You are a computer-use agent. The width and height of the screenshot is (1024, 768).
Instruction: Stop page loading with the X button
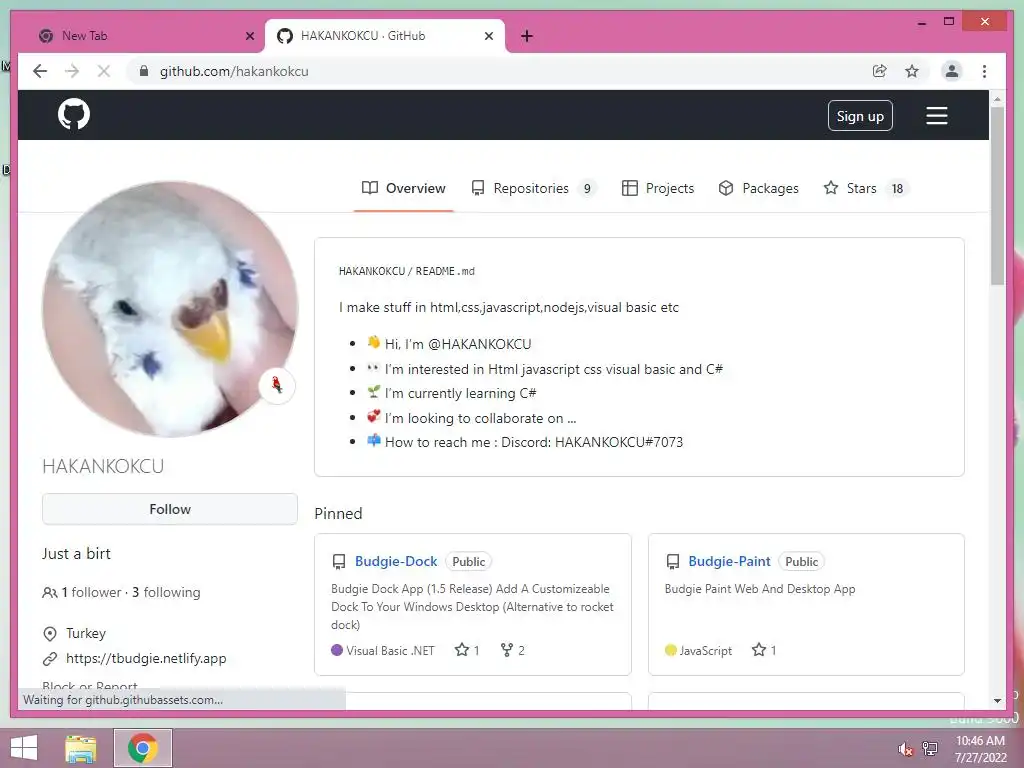[104, 71]
